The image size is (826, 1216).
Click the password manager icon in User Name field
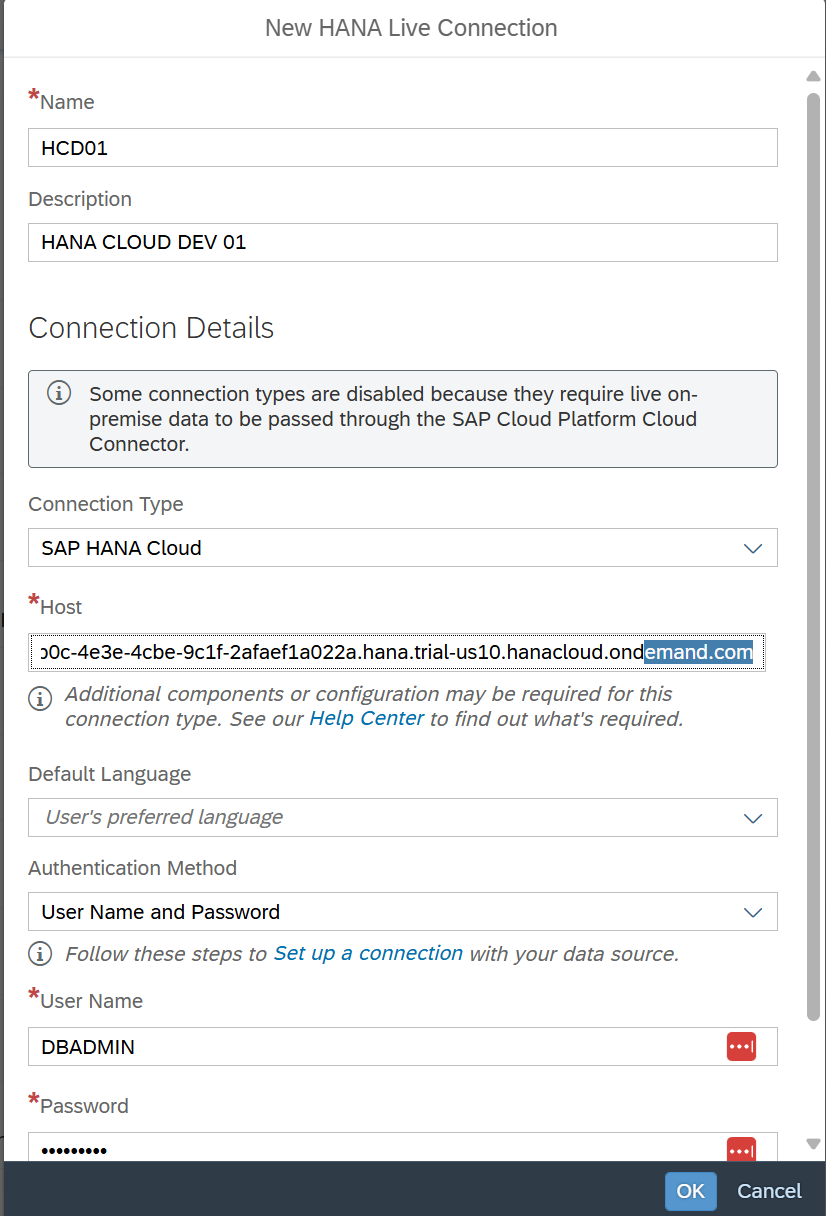pos(741,1047)
